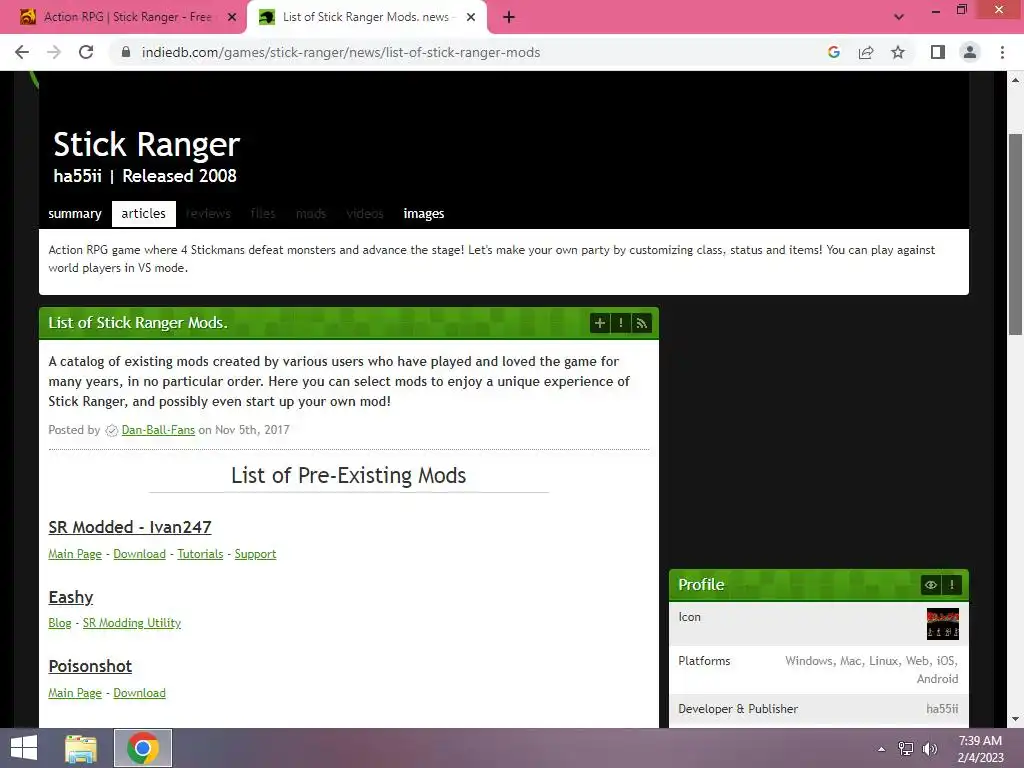Open Eashy's Blog link
This screenshot has height=768, width=1024.
59,623
